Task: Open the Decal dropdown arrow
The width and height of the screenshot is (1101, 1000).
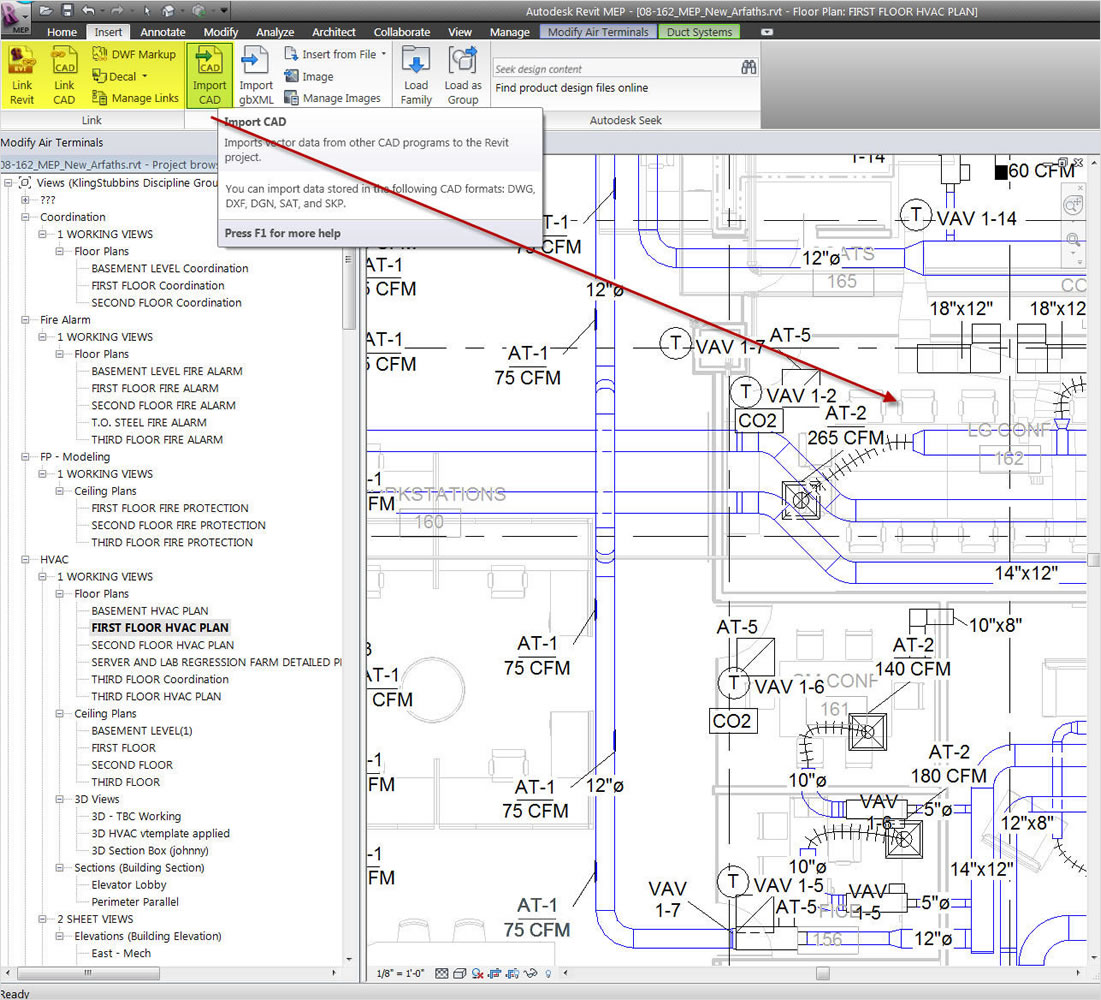Action: coord(145,76)
